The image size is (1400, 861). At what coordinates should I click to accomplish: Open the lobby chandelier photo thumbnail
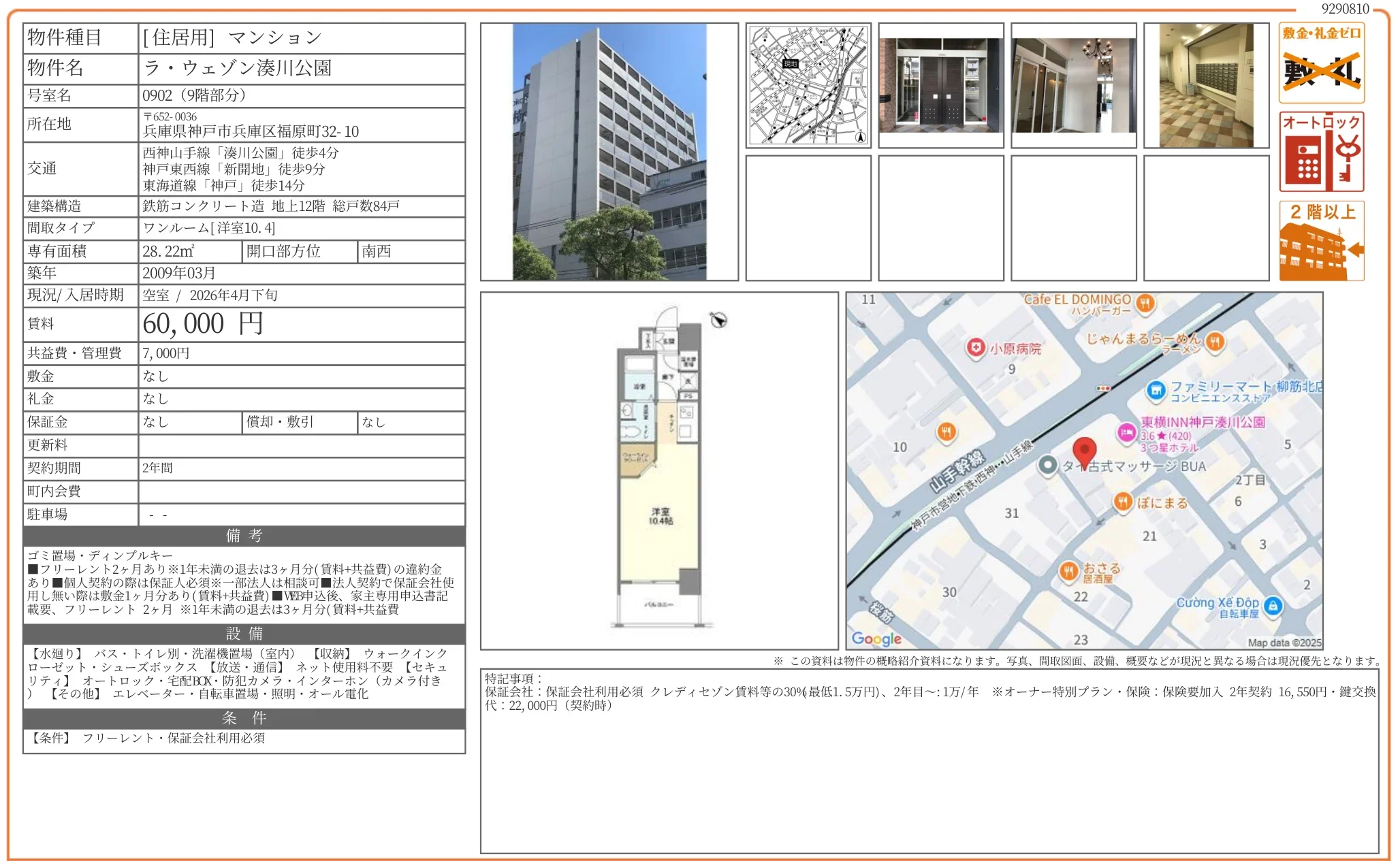point(1073,85)
